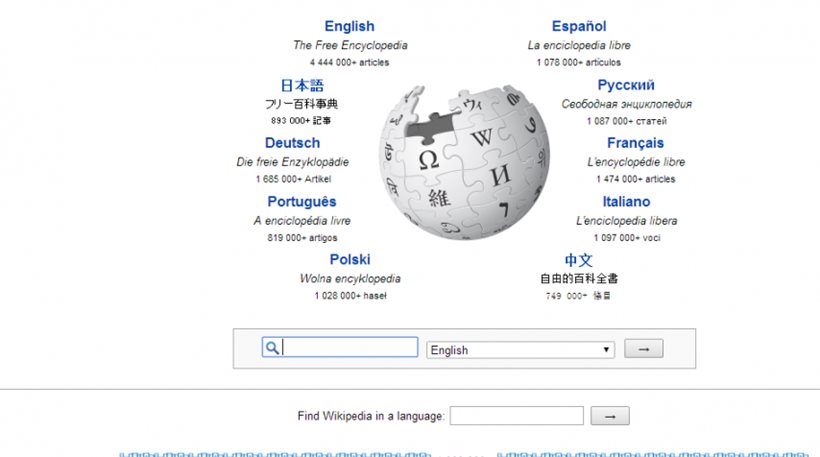Image resolution: width=820 pixels, height=457 pixels.
Task: Open the Español Wikipedia link
Action: (x=579, y=27)
